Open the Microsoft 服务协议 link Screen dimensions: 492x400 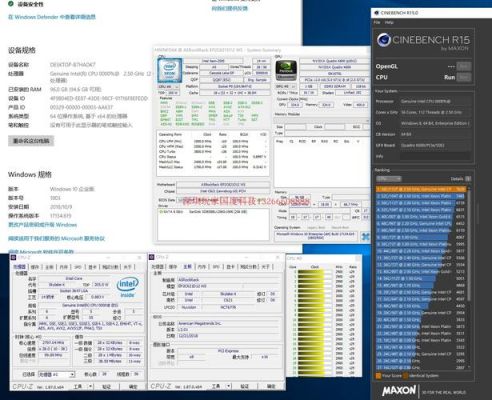56,238
